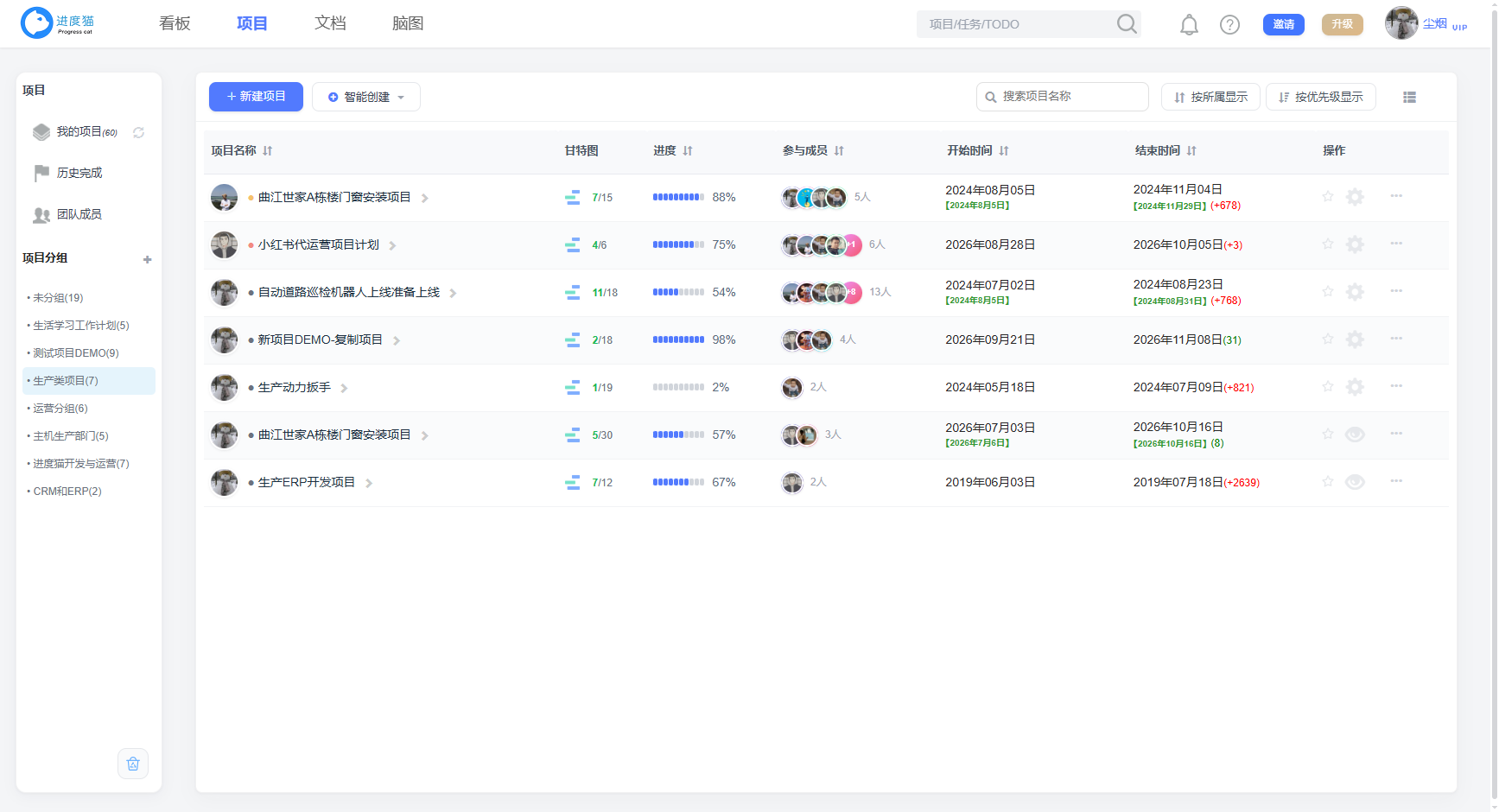Open settings gear for 小红书代运营项目计划
The image size is (1499, 812).
pyautogui.click(x=1355, y=244)
